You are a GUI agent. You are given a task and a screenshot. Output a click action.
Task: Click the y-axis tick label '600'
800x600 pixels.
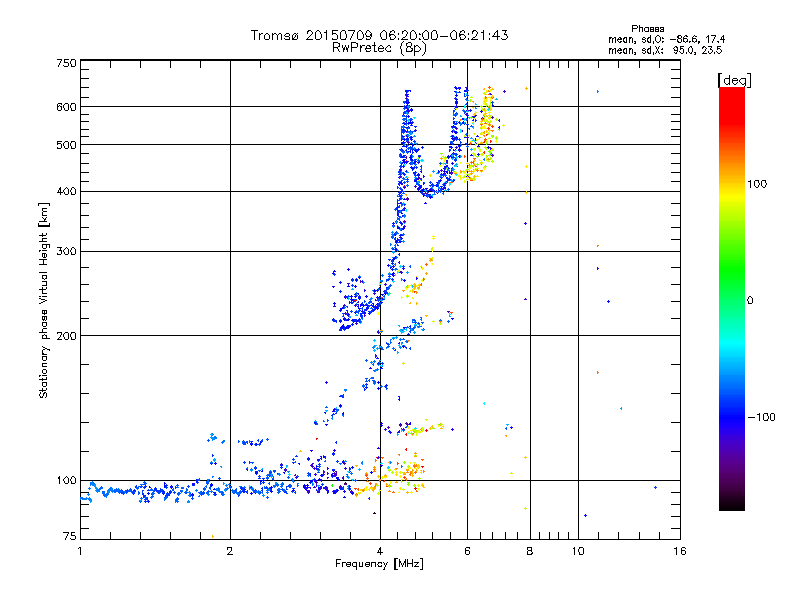66,107
